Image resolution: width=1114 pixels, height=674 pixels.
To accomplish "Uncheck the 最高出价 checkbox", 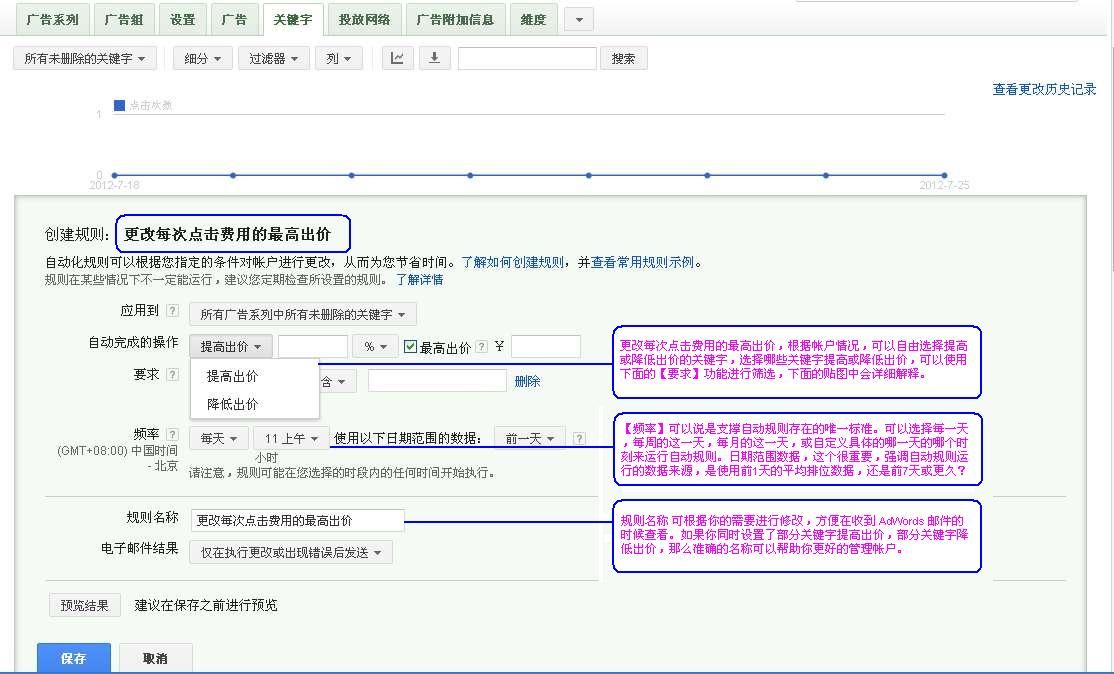I will pyautogui.click(x=410, y=347).
